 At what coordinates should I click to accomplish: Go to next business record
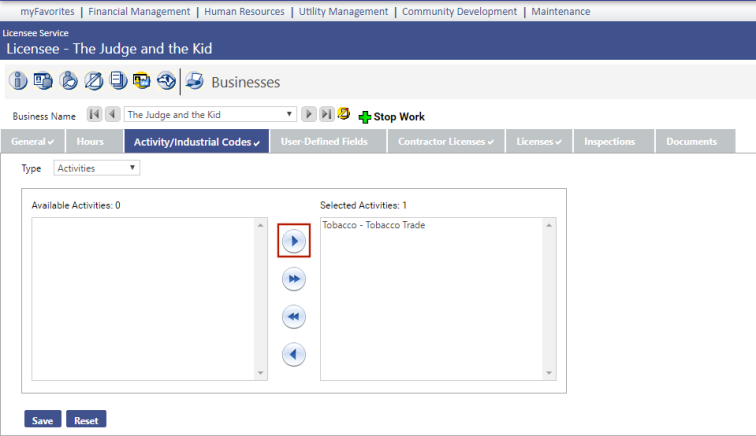click(x=309, y=115)
